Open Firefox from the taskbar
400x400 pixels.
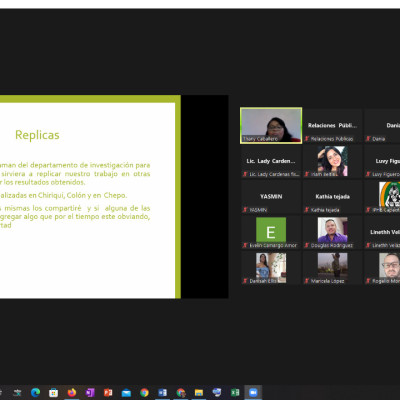tap(72, 392)
